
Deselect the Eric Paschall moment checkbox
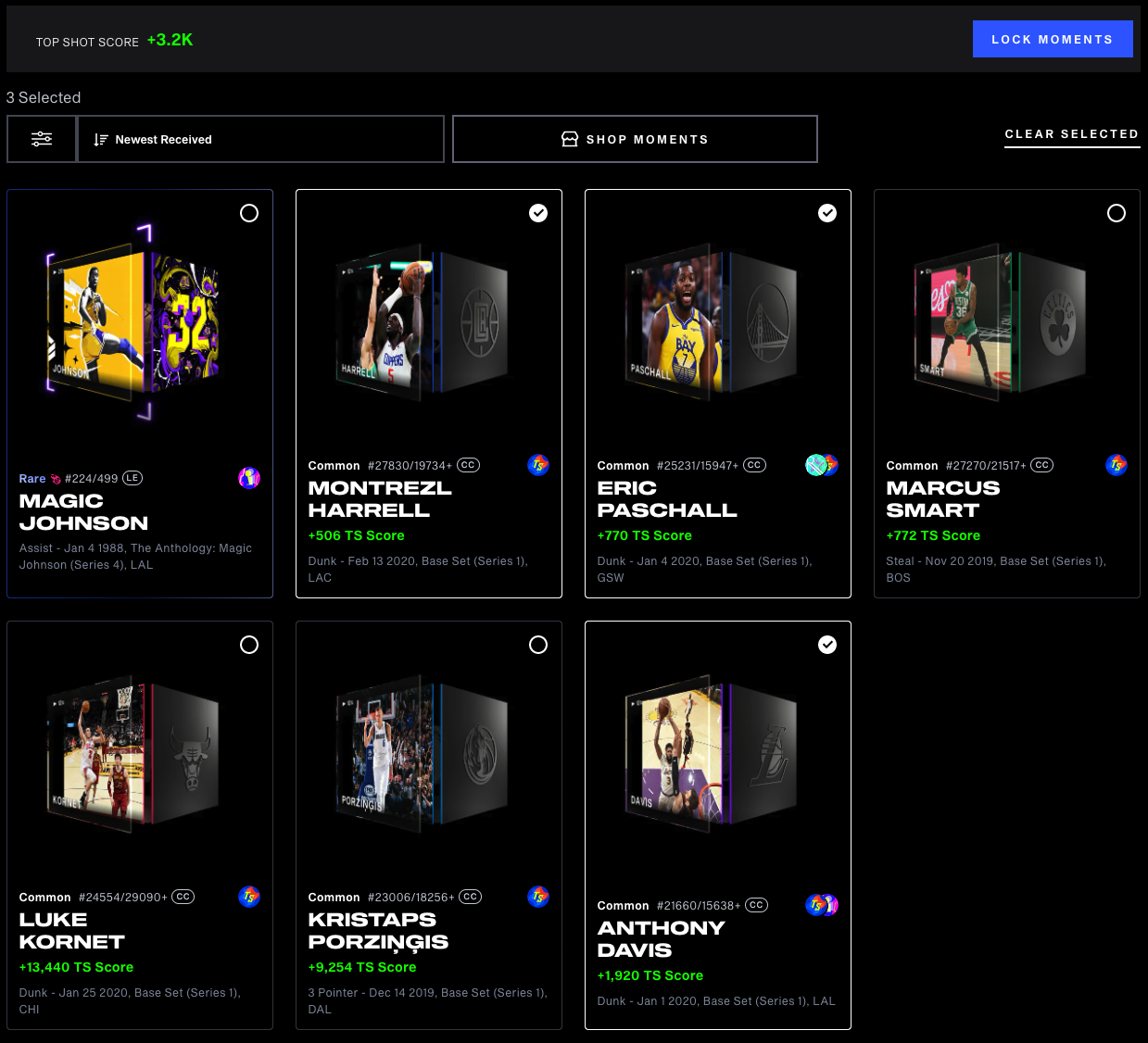pyautogui.click(x=827, y=213)
